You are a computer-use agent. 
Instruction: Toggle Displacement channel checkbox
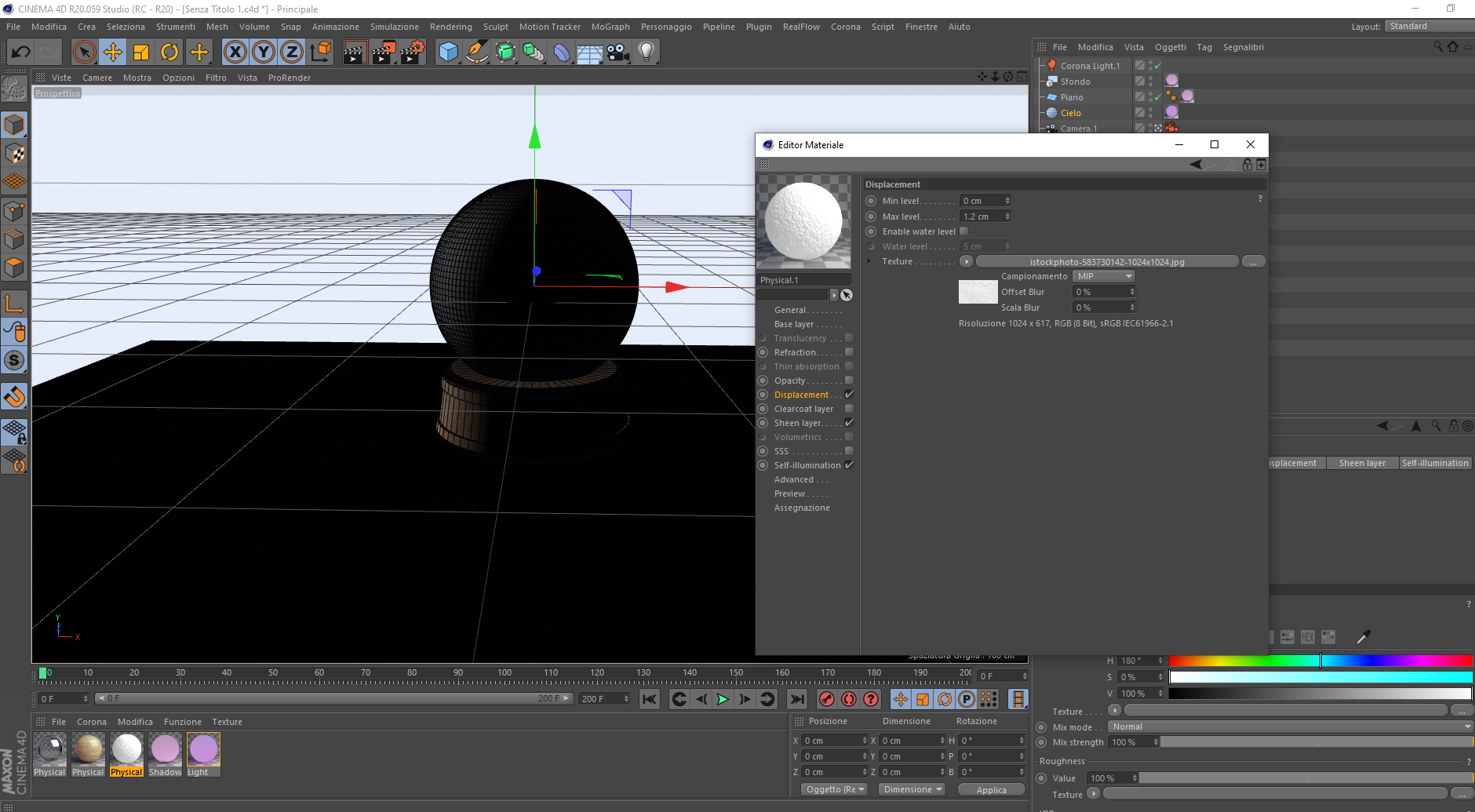[849, 395]
